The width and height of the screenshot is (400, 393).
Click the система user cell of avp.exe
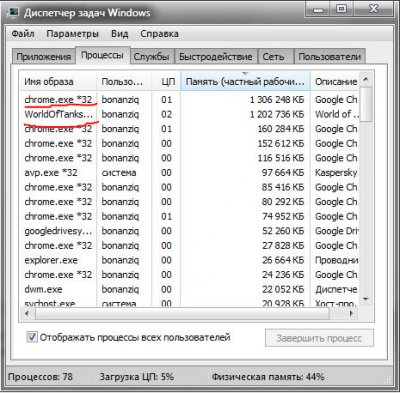(119, 172)
